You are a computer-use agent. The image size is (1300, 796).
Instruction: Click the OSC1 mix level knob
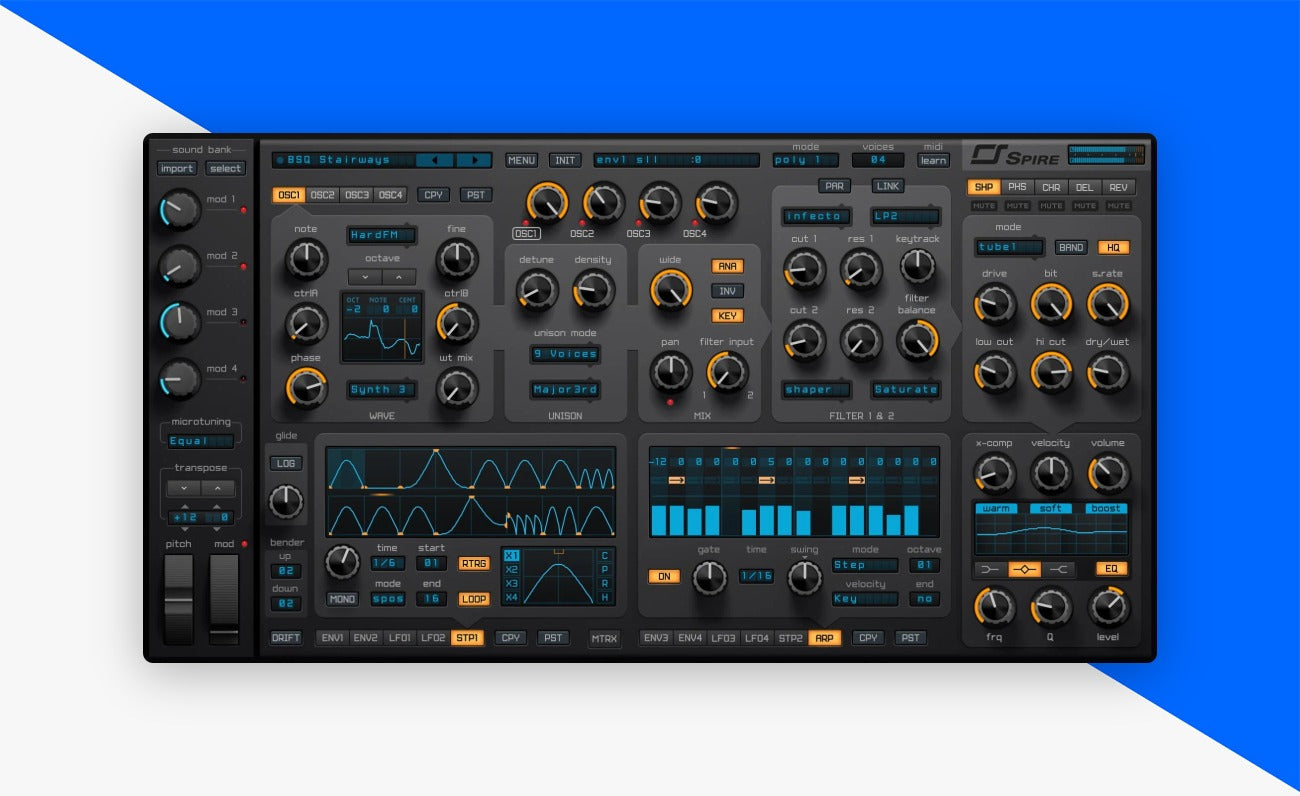coord(545,202)
